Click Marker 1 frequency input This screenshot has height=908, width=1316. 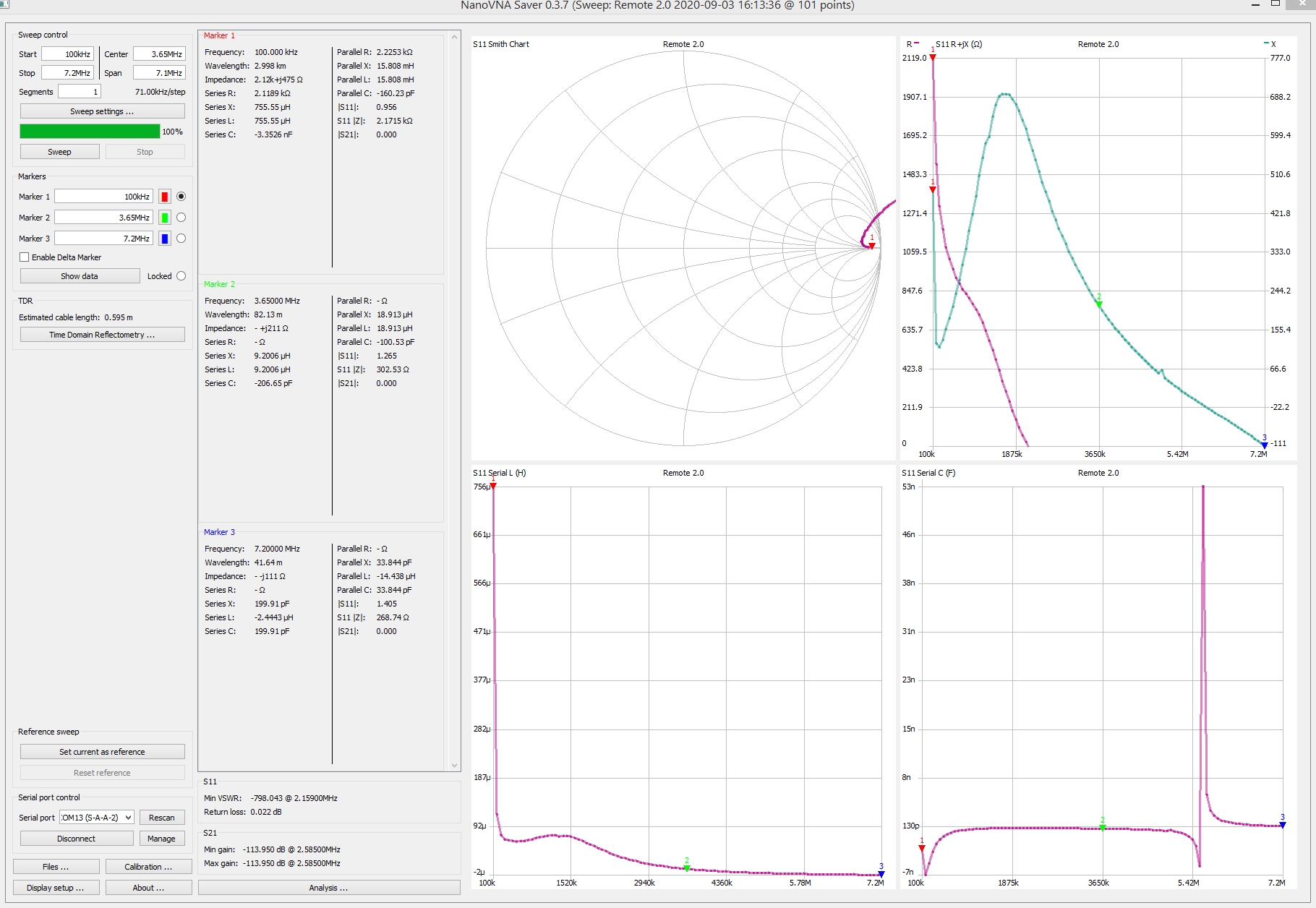[103, 197]
